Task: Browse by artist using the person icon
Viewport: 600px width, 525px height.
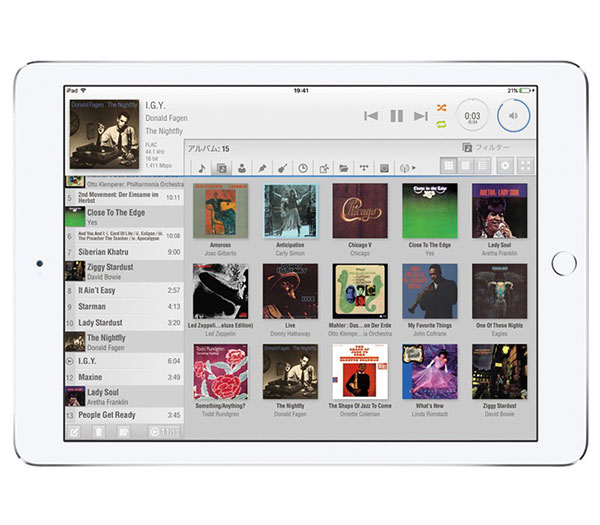Action: tap(241, 168)
